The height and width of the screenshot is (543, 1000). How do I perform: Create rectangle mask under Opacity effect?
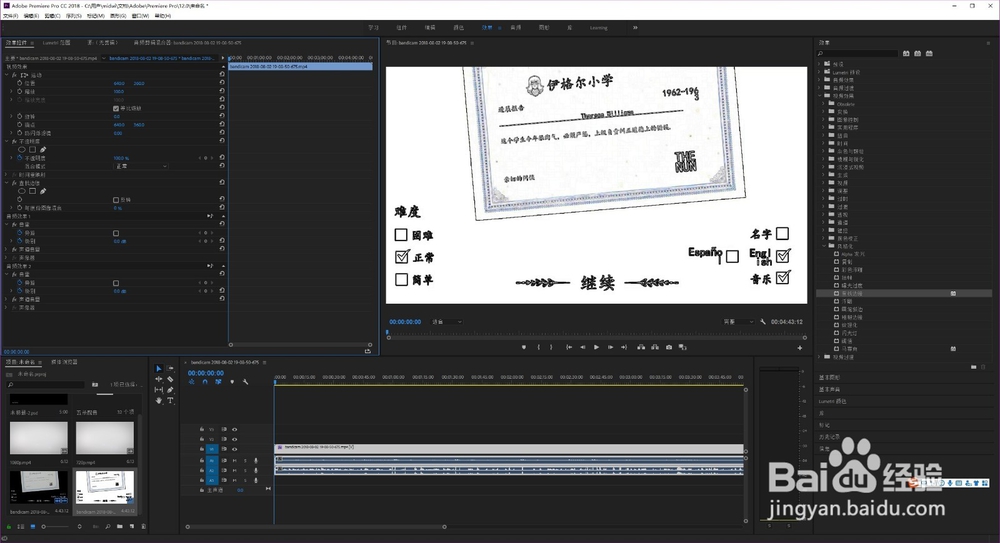click(x=33, y=149)
